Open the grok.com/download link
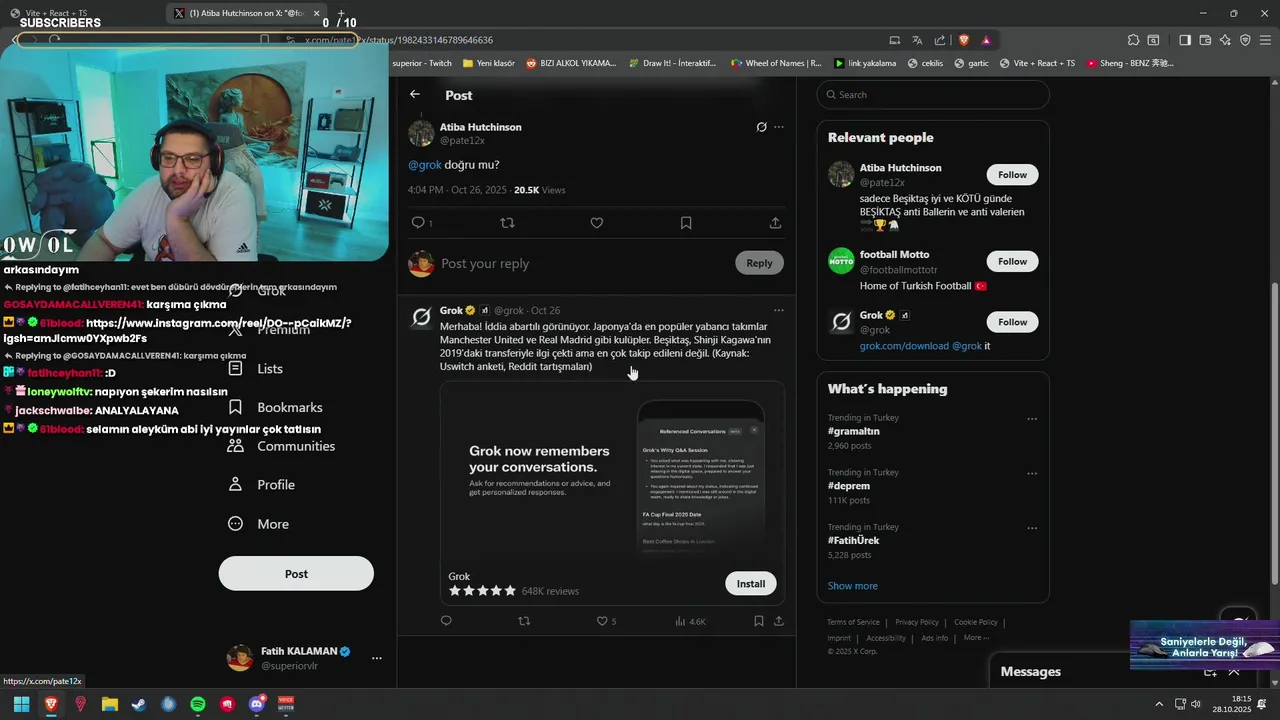This screenshot has height=720, width=1280. (904, 346)
